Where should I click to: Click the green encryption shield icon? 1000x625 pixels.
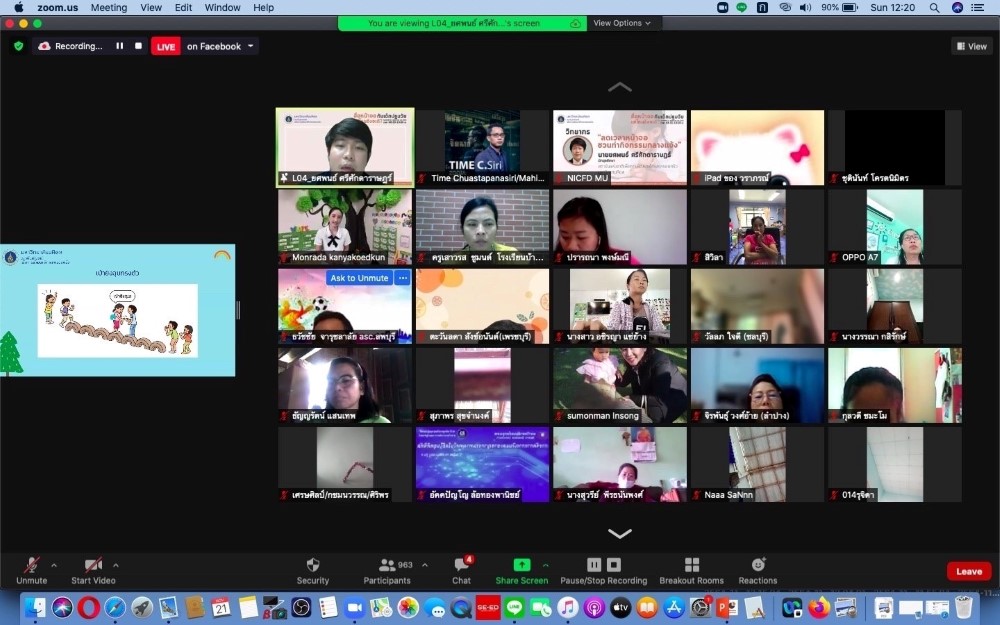[18, 46]
